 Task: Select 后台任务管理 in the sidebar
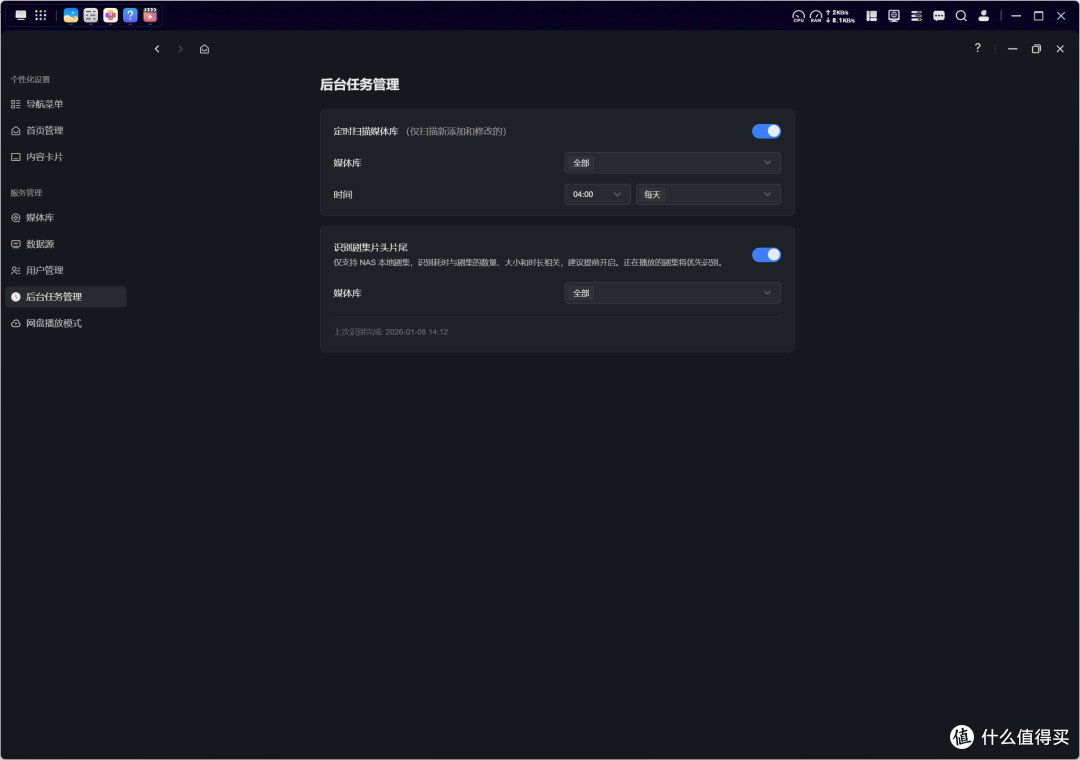[x=65, y=296]
